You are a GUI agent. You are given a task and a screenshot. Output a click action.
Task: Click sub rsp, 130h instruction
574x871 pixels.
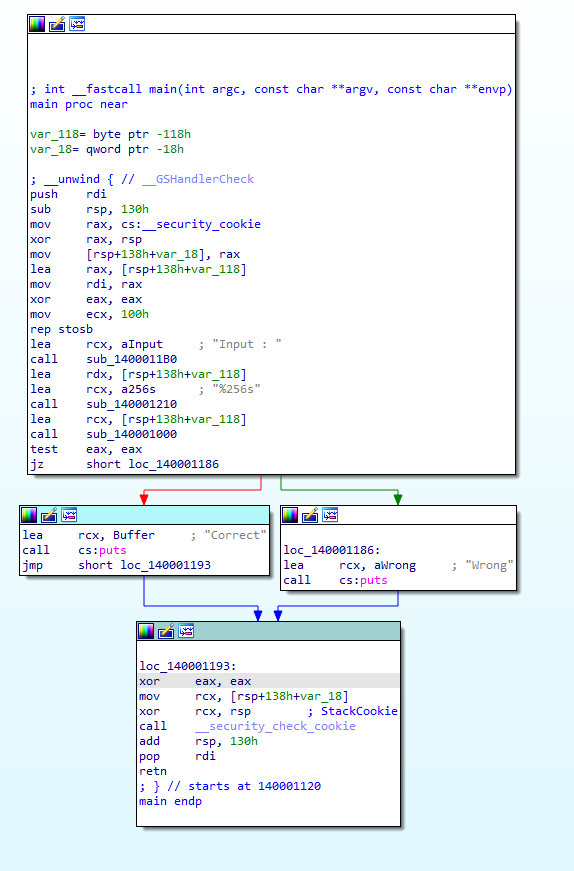click(89, 209)
